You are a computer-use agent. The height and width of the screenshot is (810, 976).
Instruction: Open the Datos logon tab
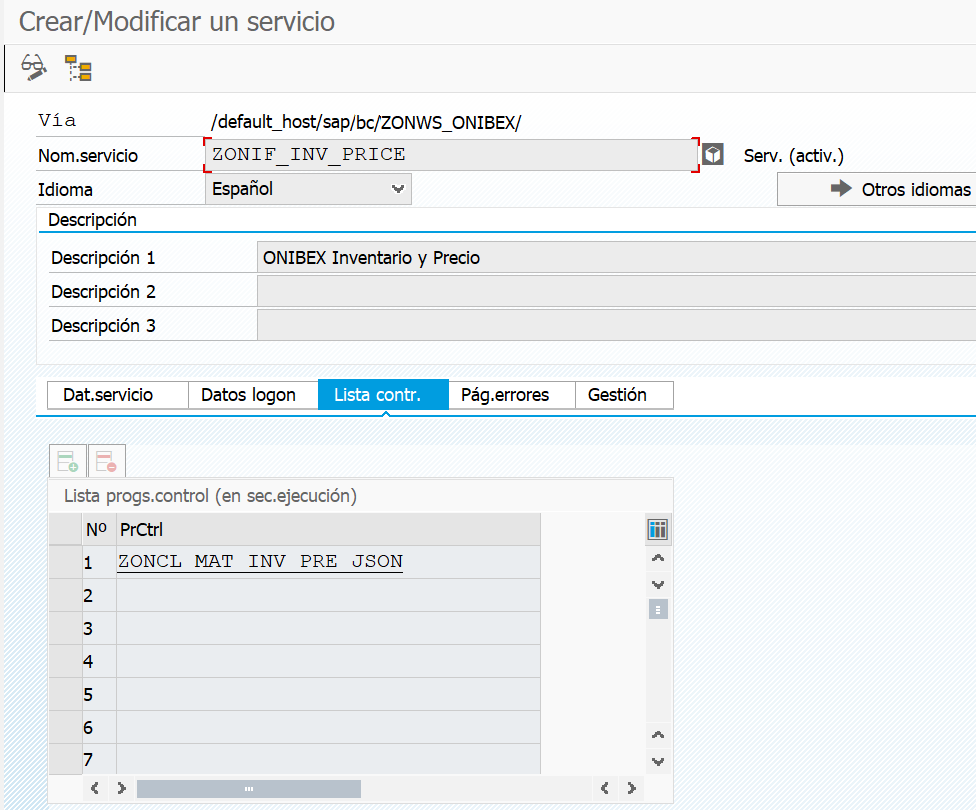pyautogui.click(x=248, y=395)
